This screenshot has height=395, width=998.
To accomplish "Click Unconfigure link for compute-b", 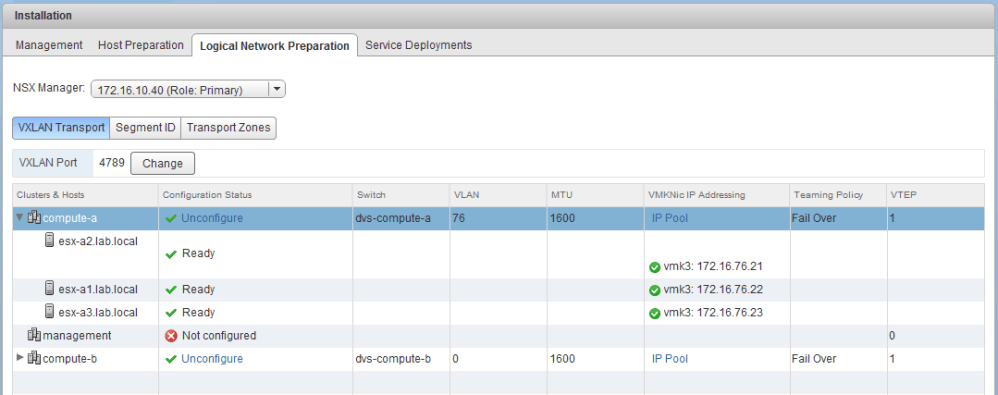I will point(212,359).
